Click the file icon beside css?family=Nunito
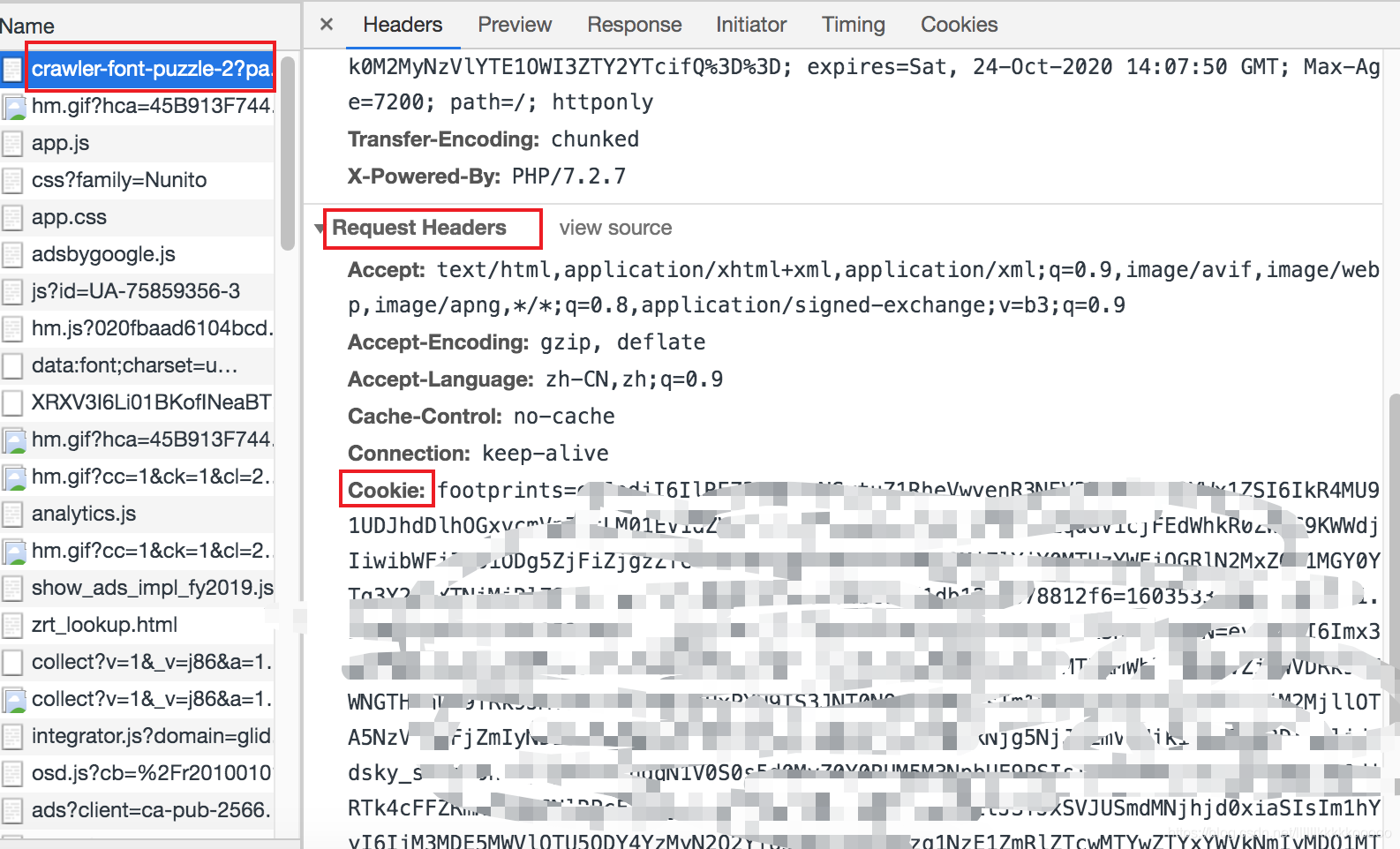The image size is (1400, 849). coord(12,180)
